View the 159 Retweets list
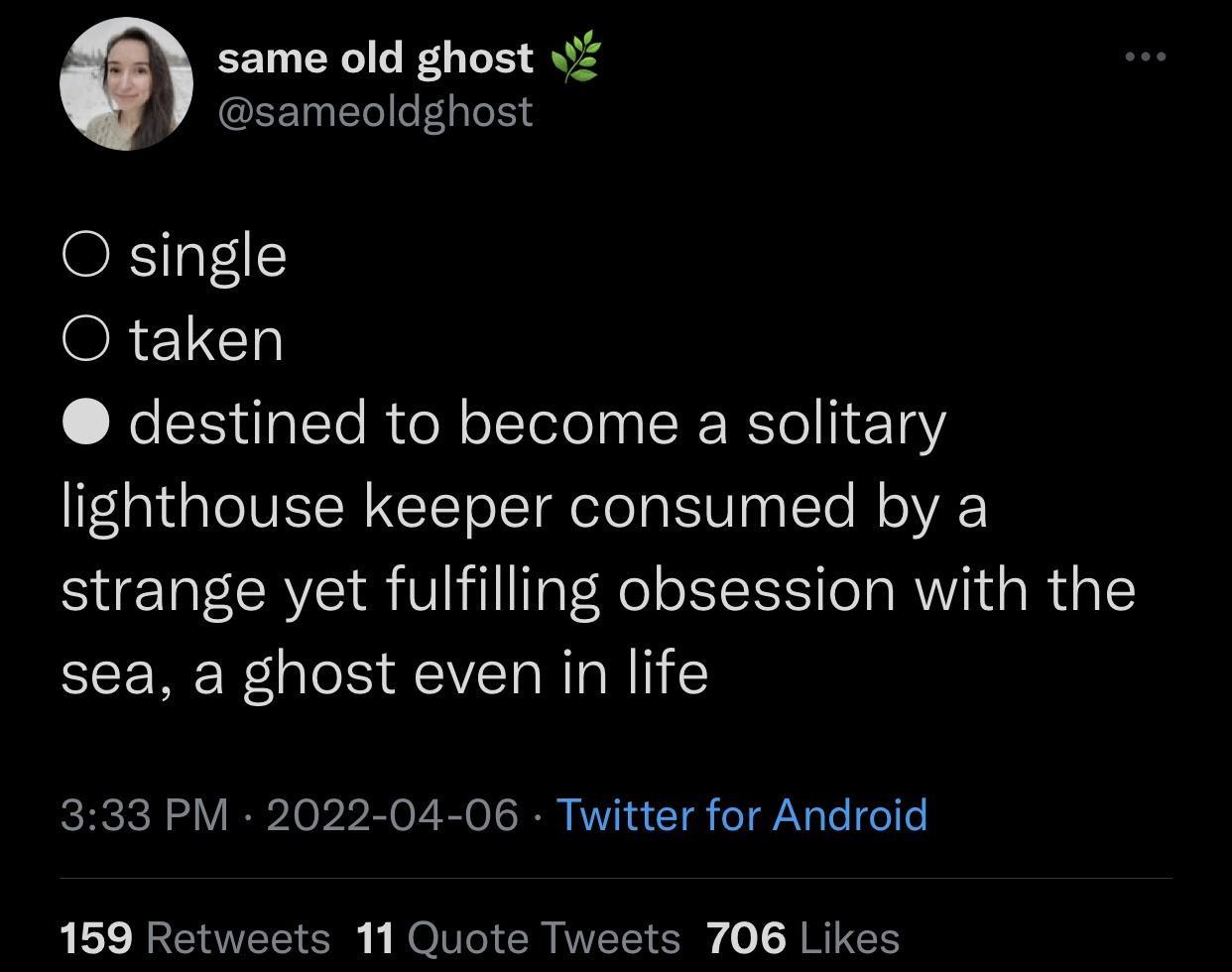This screenshot has height=972, width=1232. pos(195,937)
